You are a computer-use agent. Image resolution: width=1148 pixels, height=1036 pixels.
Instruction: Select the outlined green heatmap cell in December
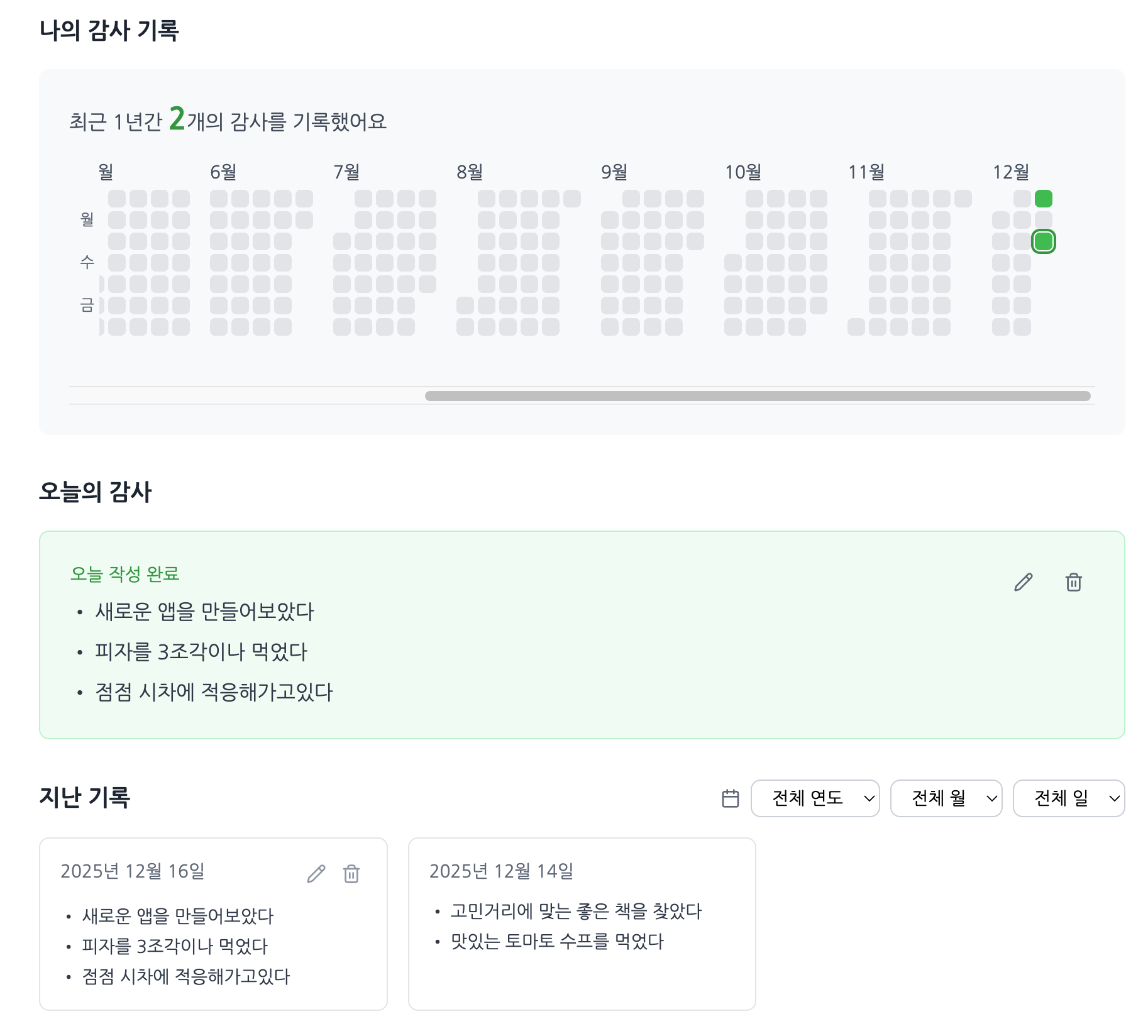1044,241
